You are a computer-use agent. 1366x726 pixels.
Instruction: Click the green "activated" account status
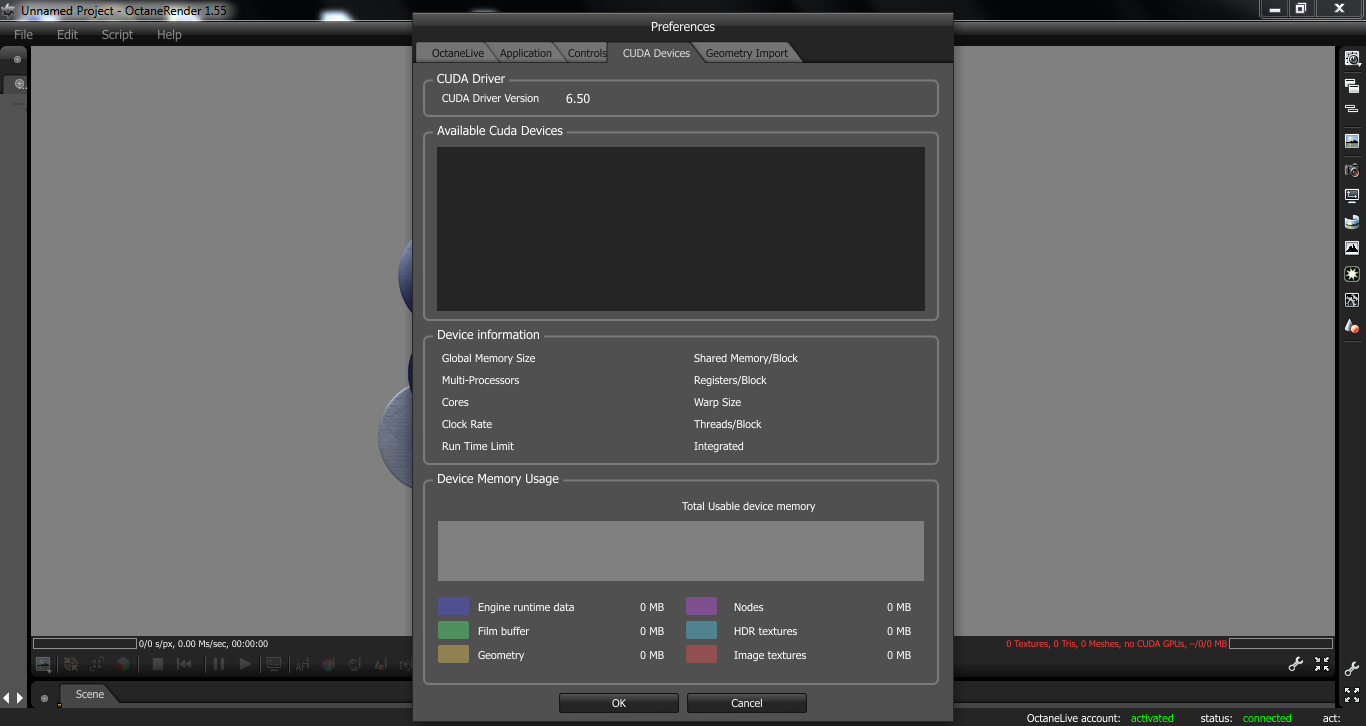coord(1152,718)
